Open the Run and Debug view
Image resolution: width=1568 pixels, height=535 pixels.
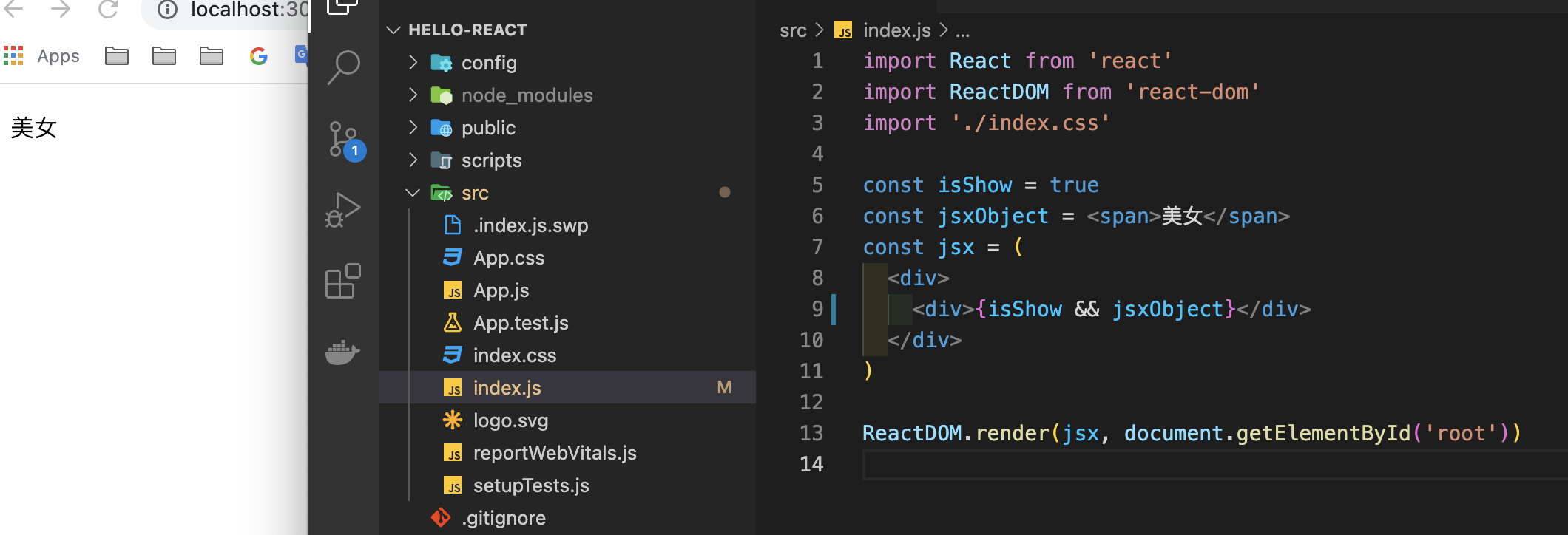coord(343,211)
